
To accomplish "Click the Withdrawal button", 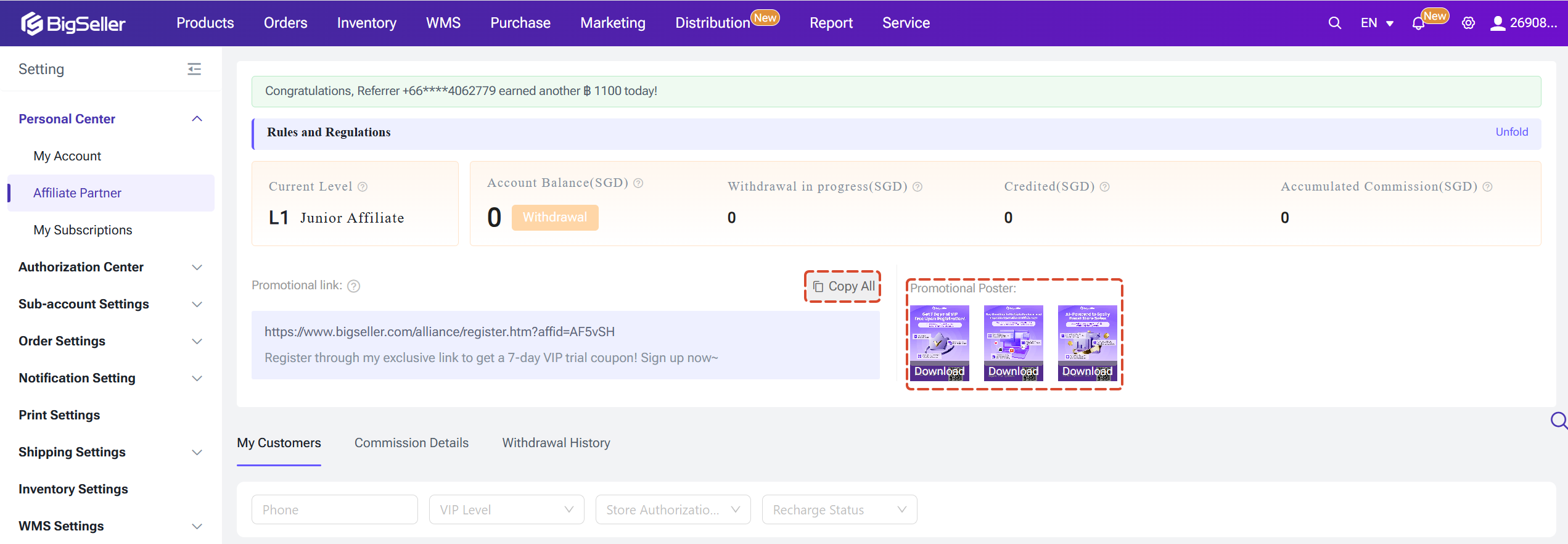I will click(x=555, y=217).
